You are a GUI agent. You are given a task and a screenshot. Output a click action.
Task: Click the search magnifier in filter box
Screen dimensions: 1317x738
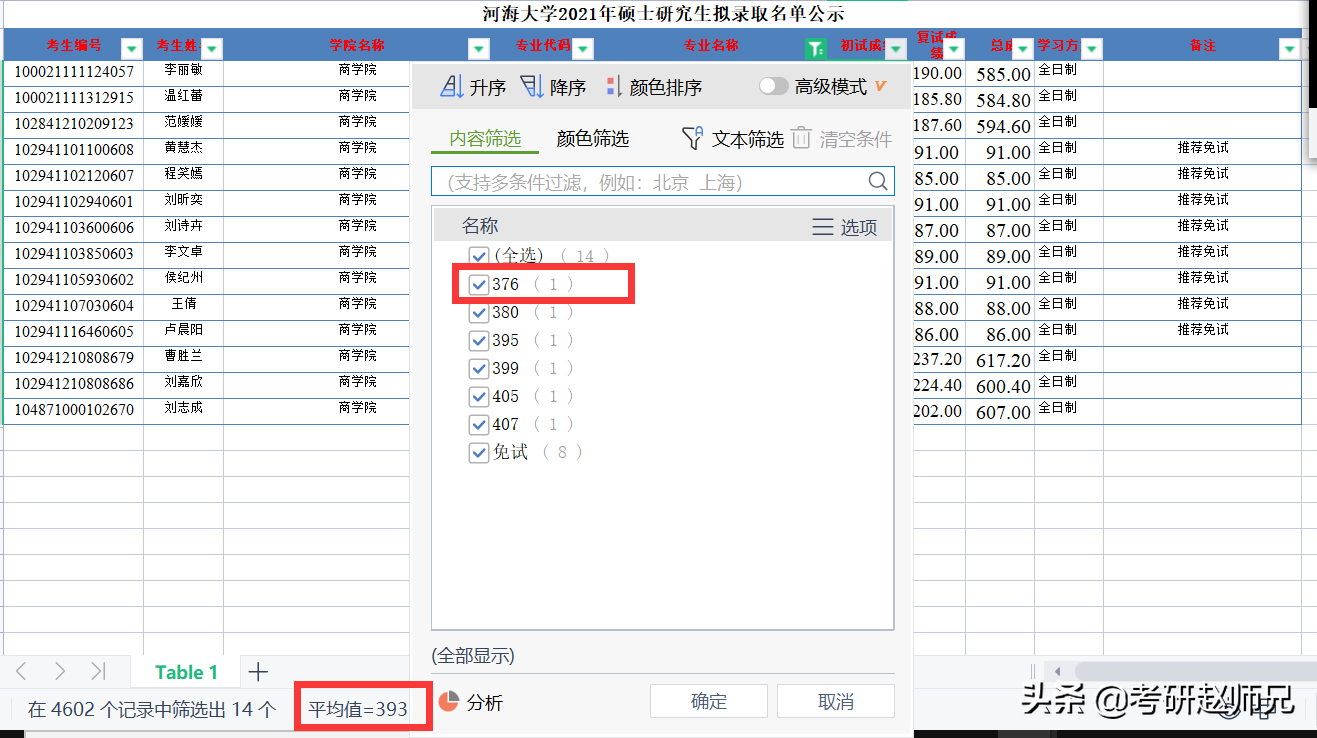click(x=877, y=181)
